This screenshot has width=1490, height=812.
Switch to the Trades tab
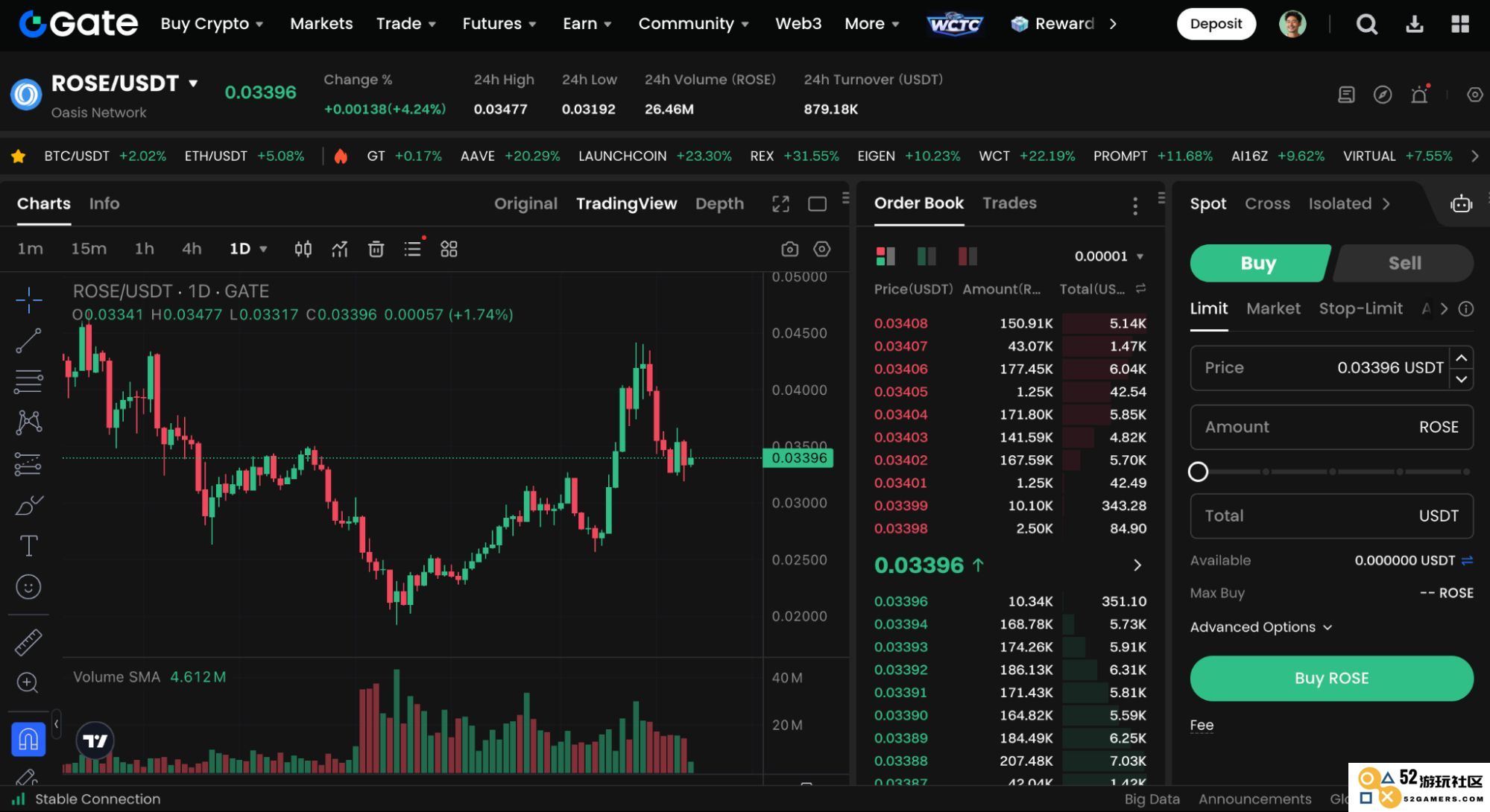[1009, 203]
